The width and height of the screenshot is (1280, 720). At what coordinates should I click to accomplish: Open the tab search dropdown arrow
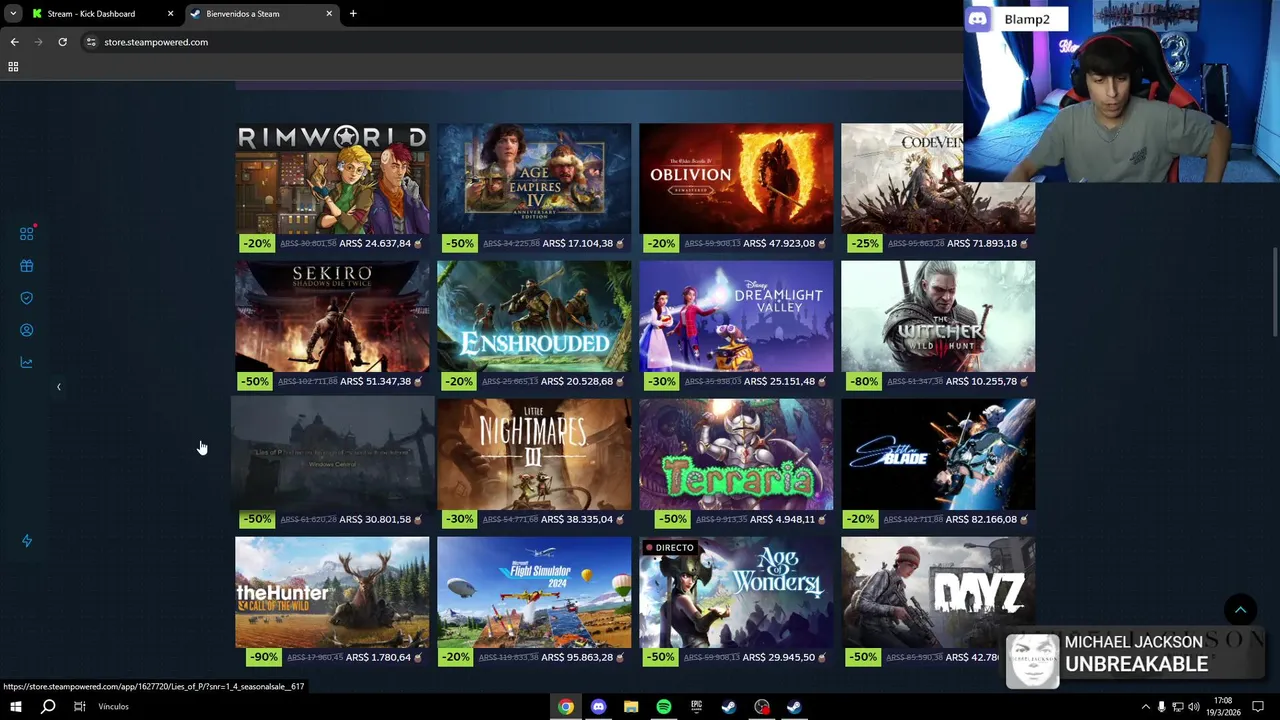13,14
